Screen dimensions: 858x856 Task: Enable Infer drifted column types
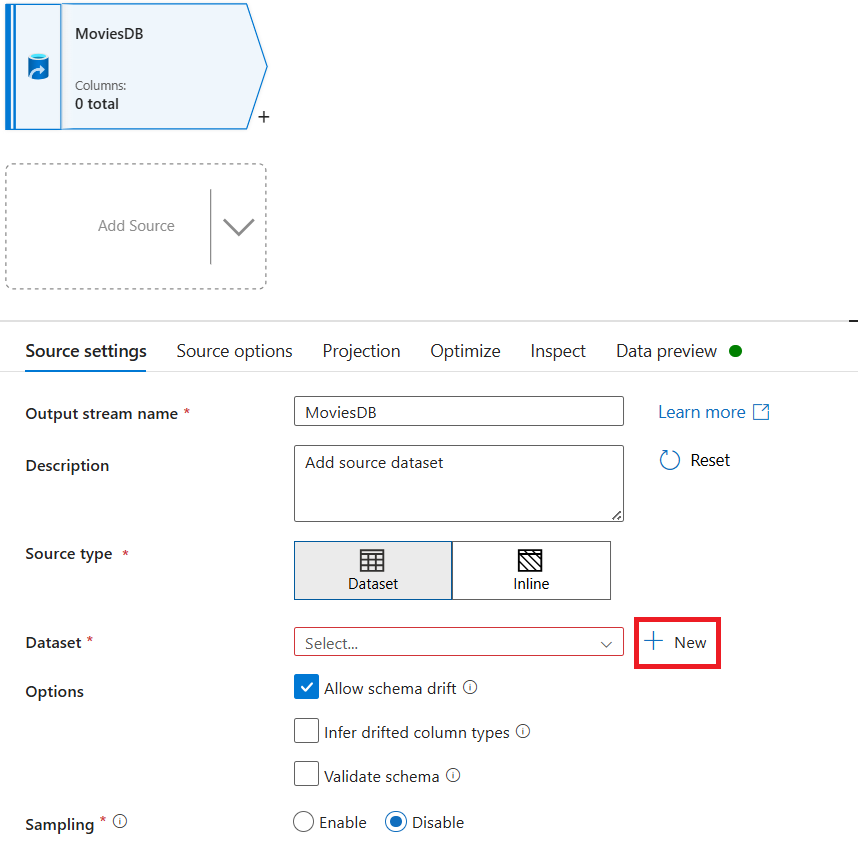307,731
